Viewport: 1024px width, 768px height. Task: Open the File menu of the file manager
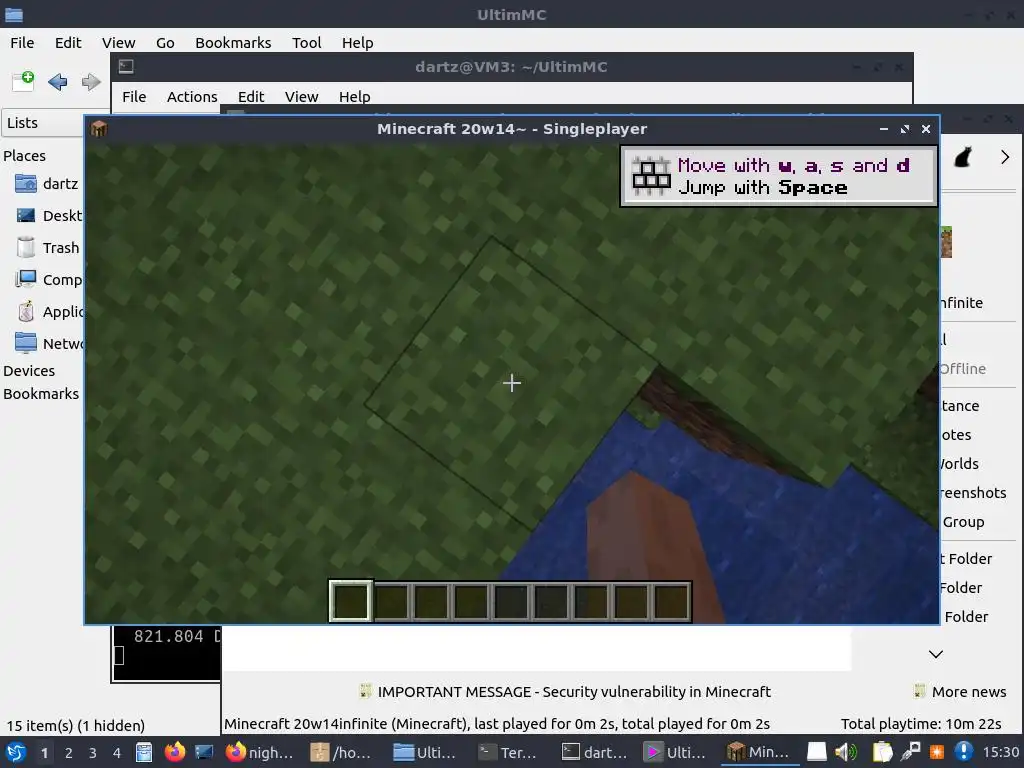22,42
